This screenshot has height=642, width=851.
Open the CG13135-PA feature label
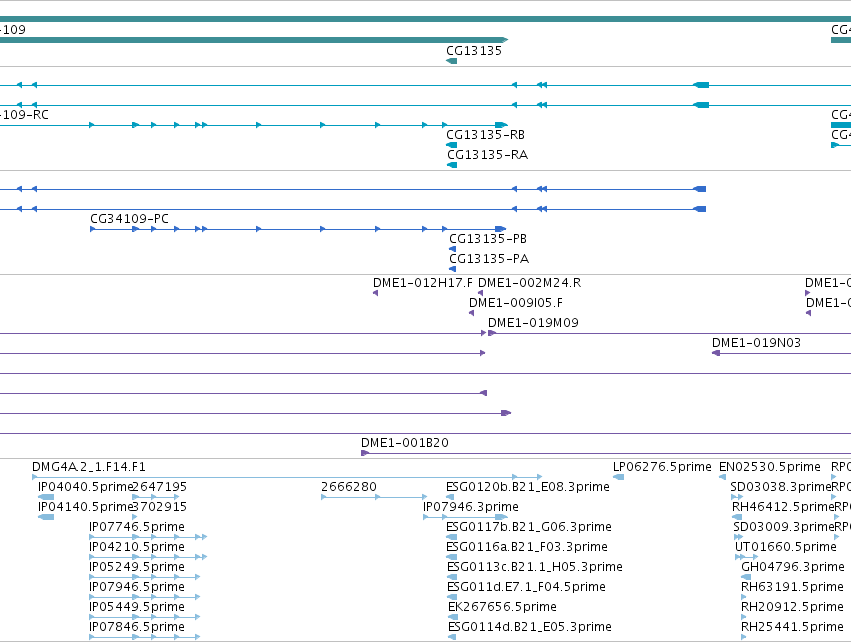[x=489, y=259]
